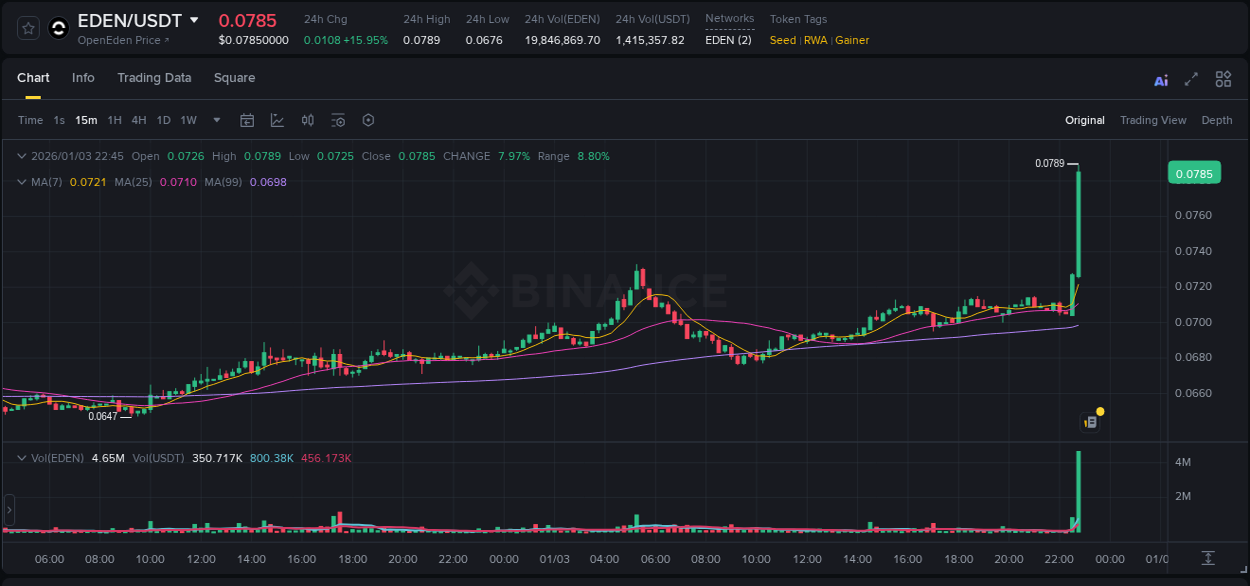
Task: Expand chart to fullscreen with diagonal arrows icon
Action: pyautogui.click(x=1191, y=78)
